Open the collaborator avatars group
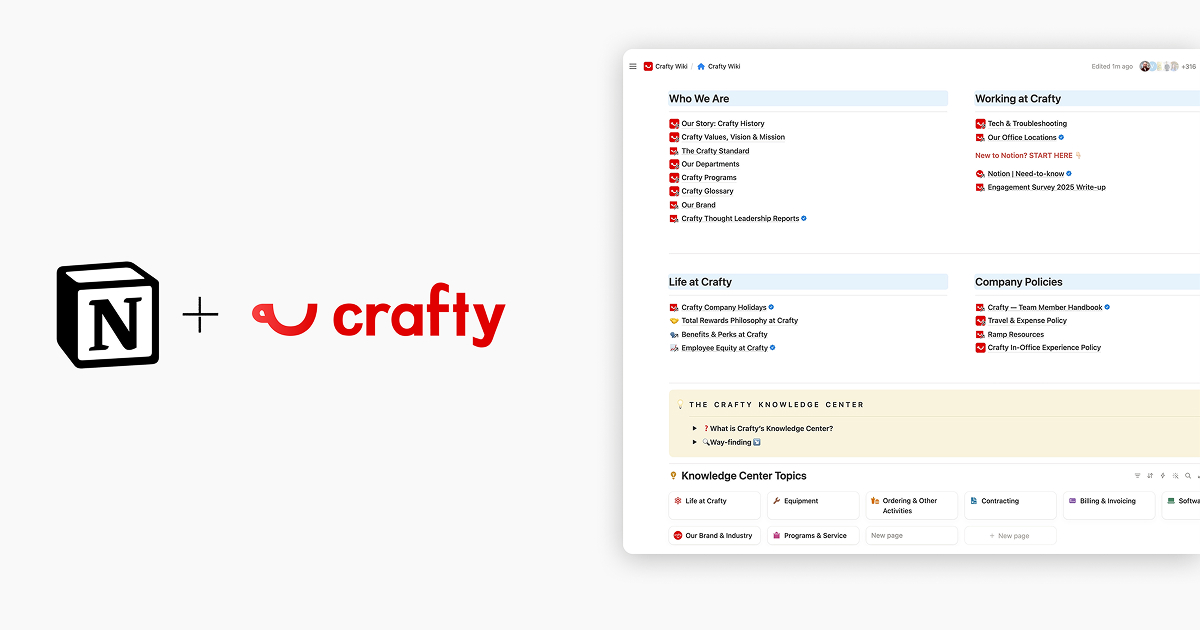The width and height of the screenshot is (1200, 630). point(1158,67)
